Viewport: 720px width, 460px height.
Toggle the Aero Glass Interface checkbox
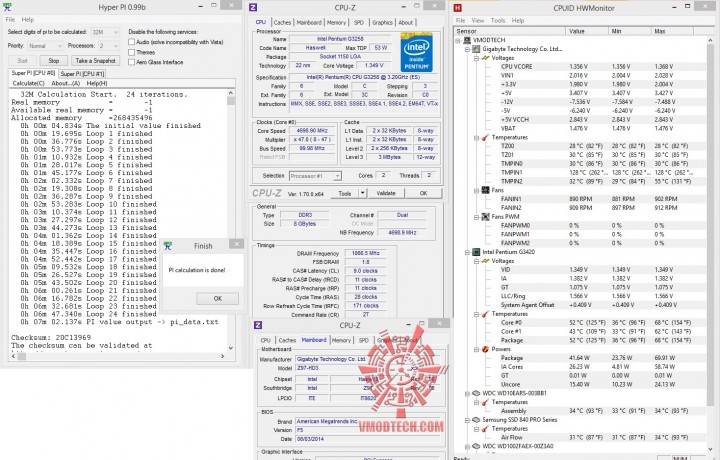pos(131,62)
